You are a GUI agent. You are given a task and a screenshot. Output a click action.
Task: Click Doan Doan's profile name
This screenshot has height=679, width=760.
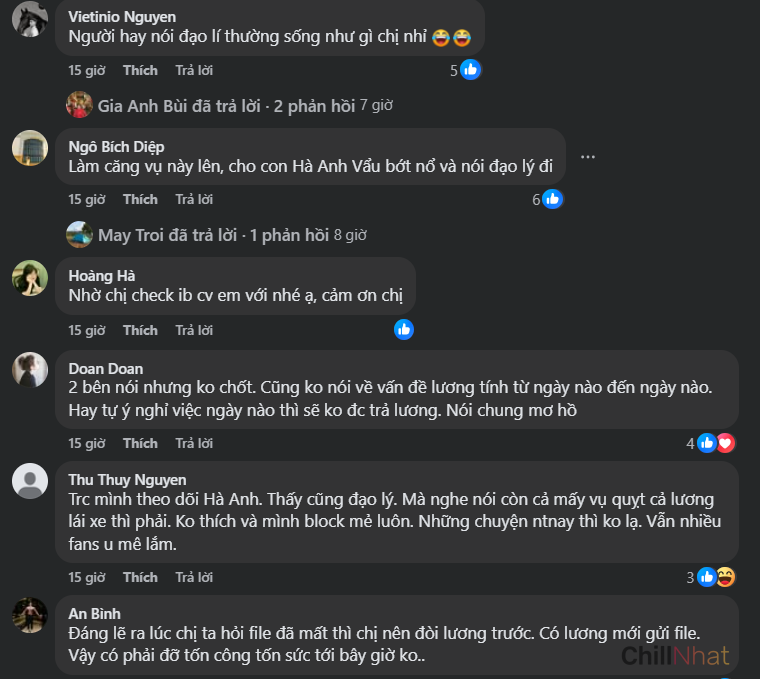105,369
